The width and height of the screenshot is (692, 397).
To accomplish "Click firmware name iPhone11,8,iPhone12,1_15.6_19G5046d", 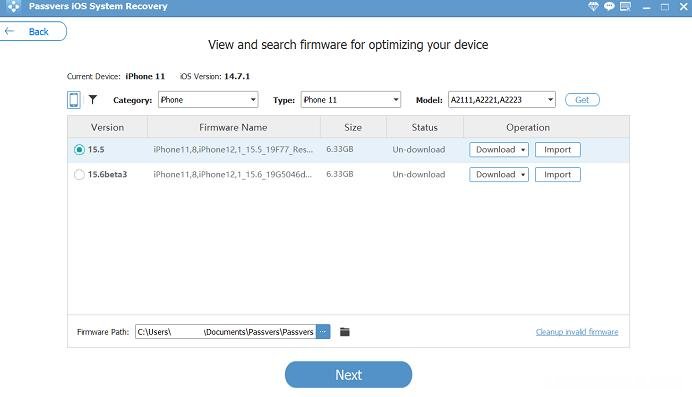I will 233,175.
